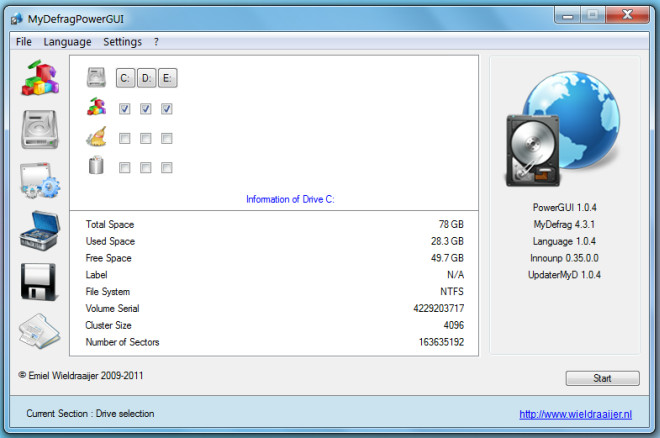Viewport: 660px width, 438px height.
Task: Click the drive row icon beside C:
Action: pos(96,78)
